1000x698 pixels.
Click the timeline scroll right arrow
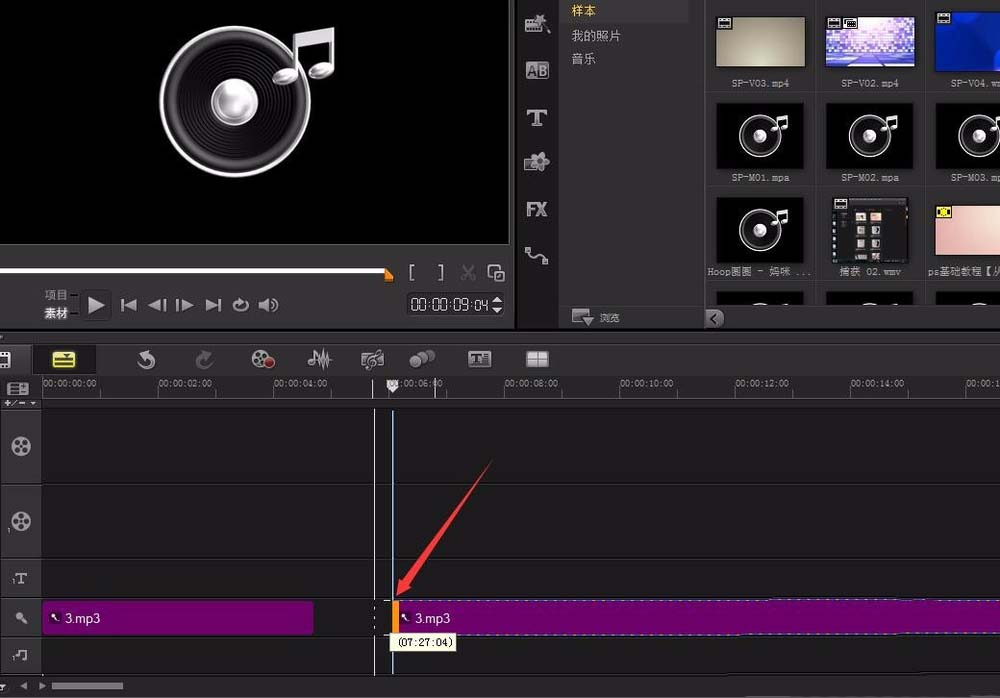point(42,686)
